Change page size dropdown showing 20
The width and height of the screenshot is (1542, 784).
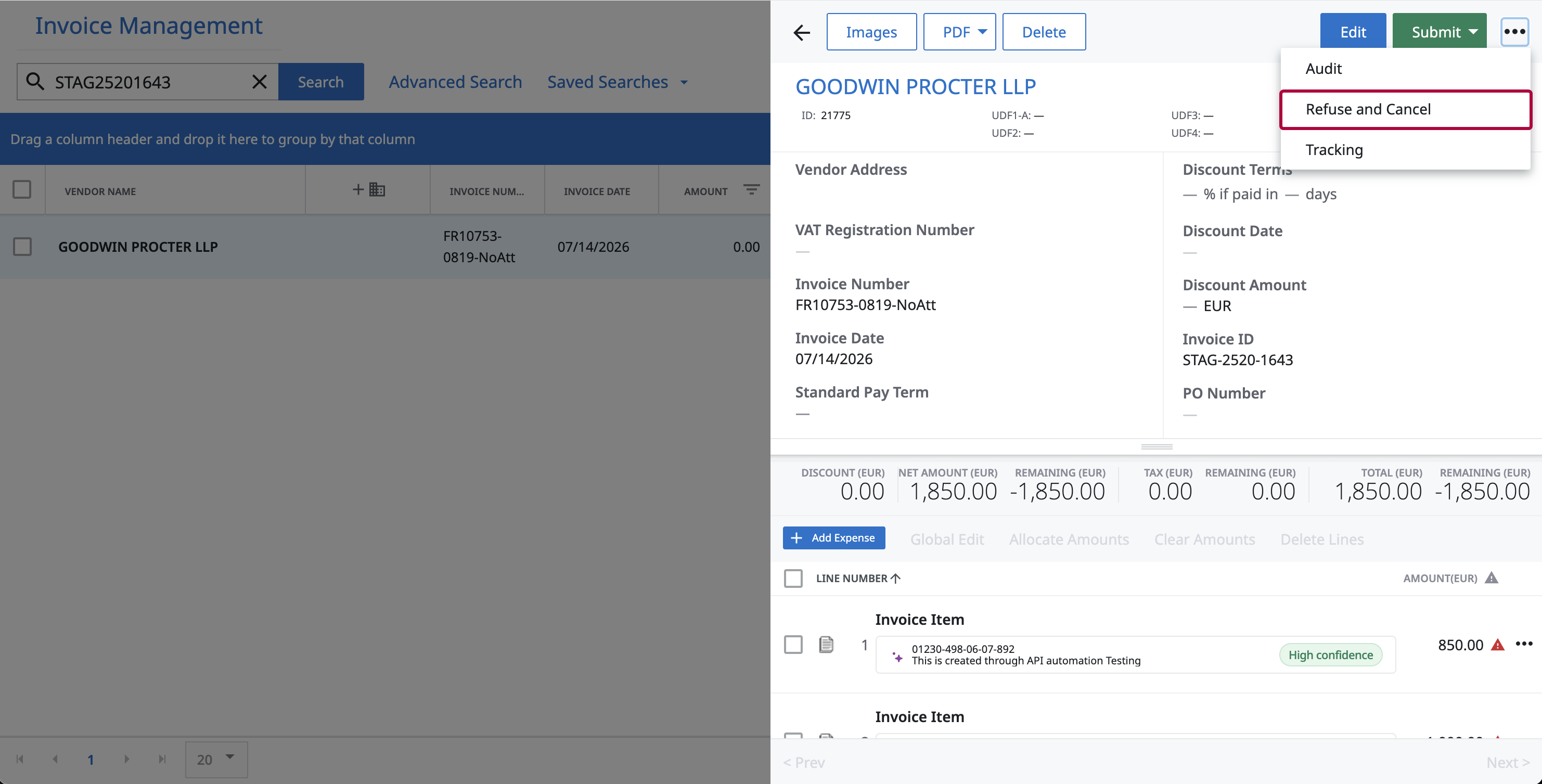point(216,759)
